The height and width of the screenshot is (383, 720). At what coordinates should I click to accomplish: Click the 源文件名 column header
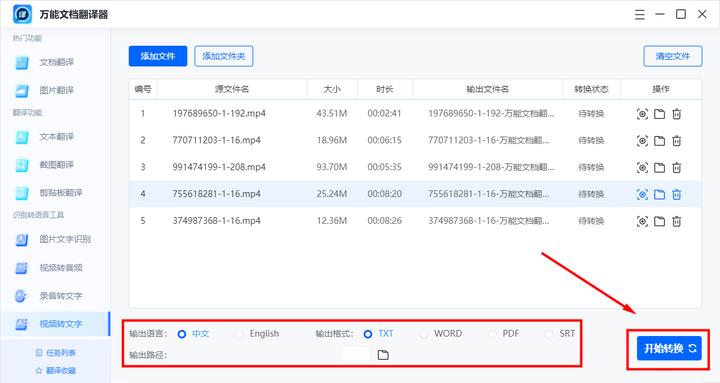(232, 89)
